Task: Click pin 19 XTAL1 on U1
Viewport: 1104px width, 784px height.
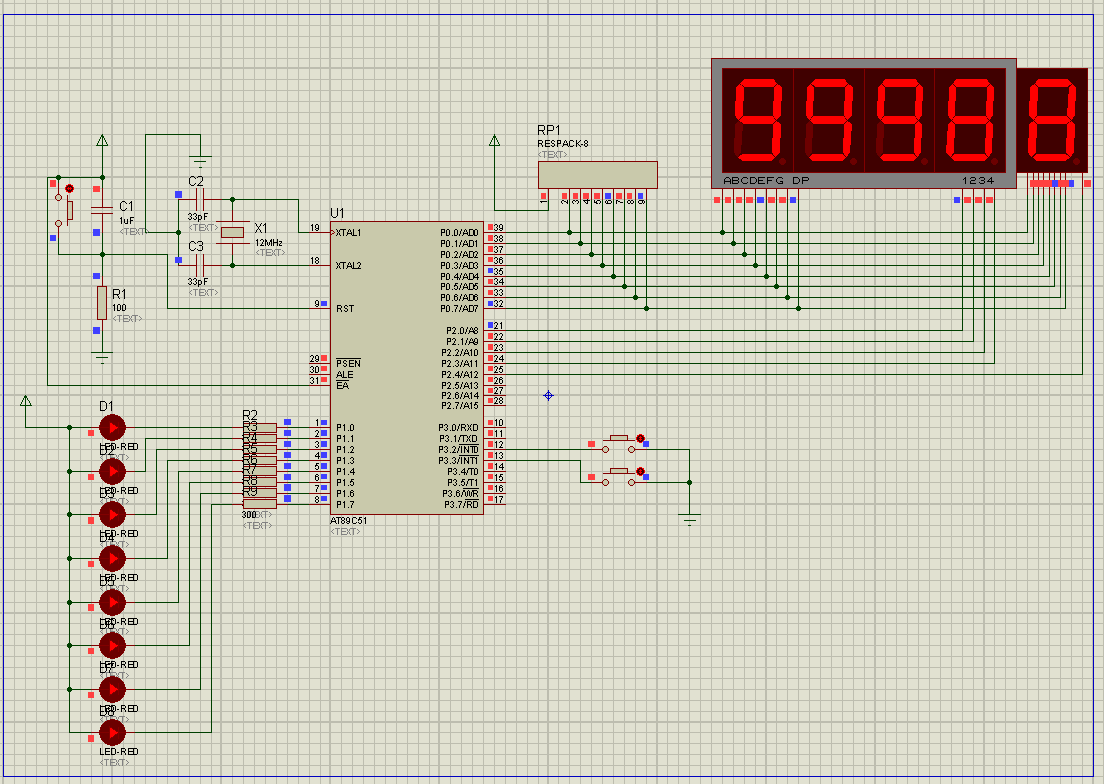Action: 320,232
